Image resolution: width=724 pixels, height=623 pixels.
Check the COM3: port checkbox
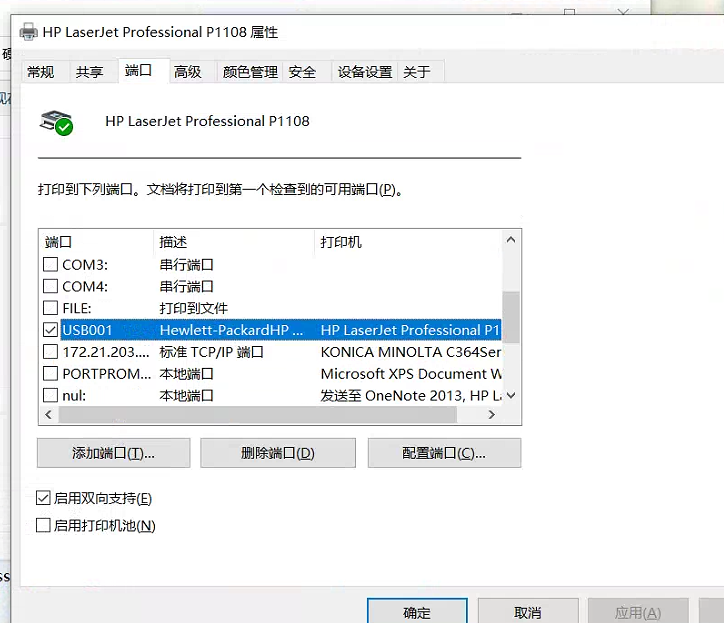tap(51, 265)
